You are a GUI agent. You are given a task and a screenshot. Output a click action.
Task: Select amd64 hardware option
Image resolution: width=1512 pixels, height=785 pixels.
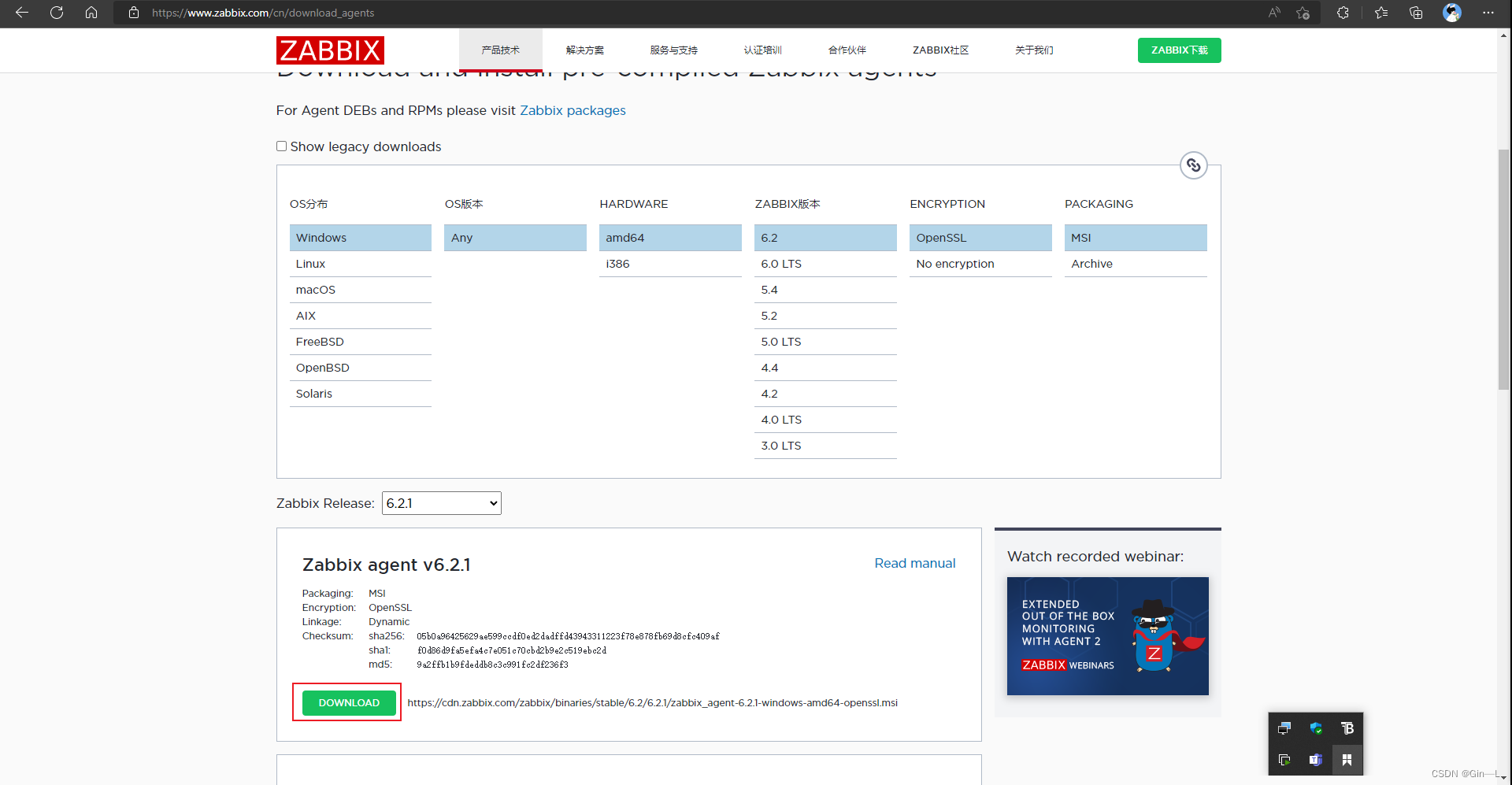[671, 238]
